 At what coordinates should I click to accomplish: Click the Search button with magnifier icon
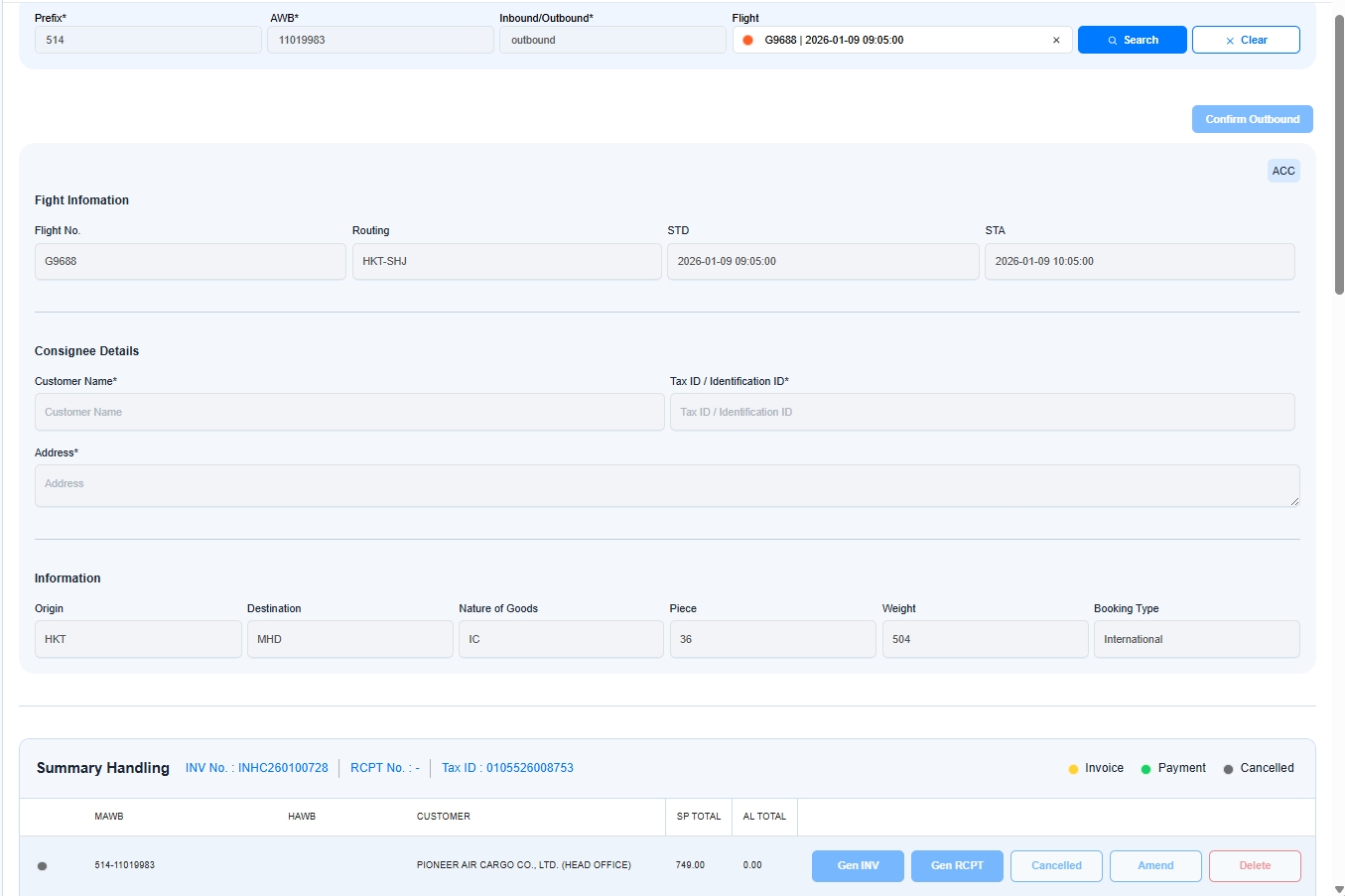point(1132,40)
